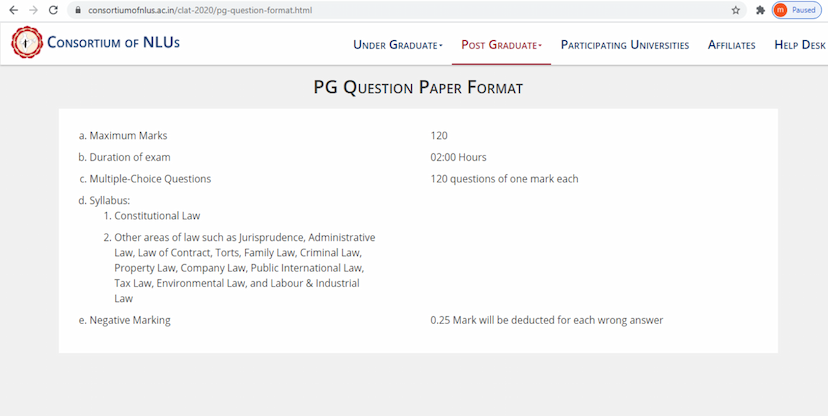Screen dimensions: 828x416
Task: Click the Constitutional Law syllabus item
Action: click(157, 216)
